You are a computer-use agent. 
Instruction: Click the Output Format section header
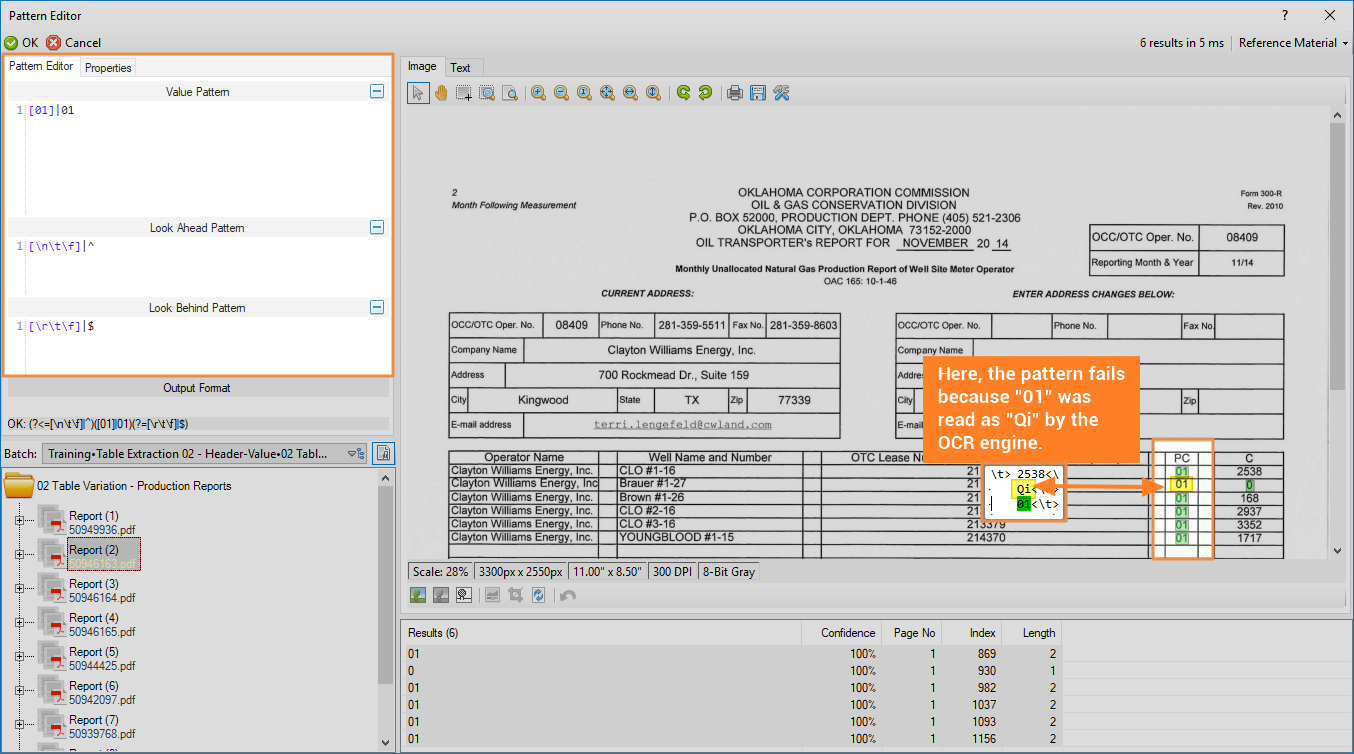(197, 388)
